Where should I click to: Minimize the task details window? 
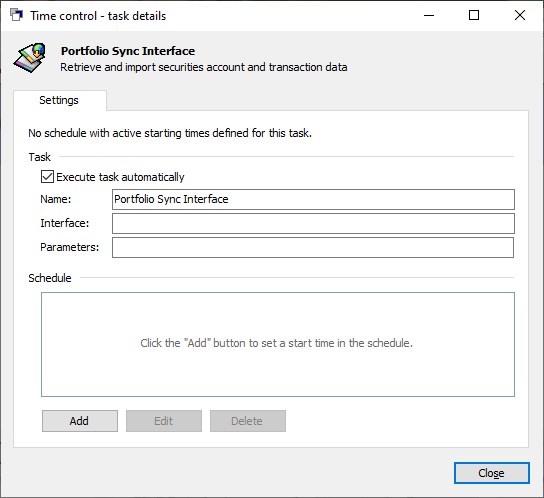[x=429, y=15]
